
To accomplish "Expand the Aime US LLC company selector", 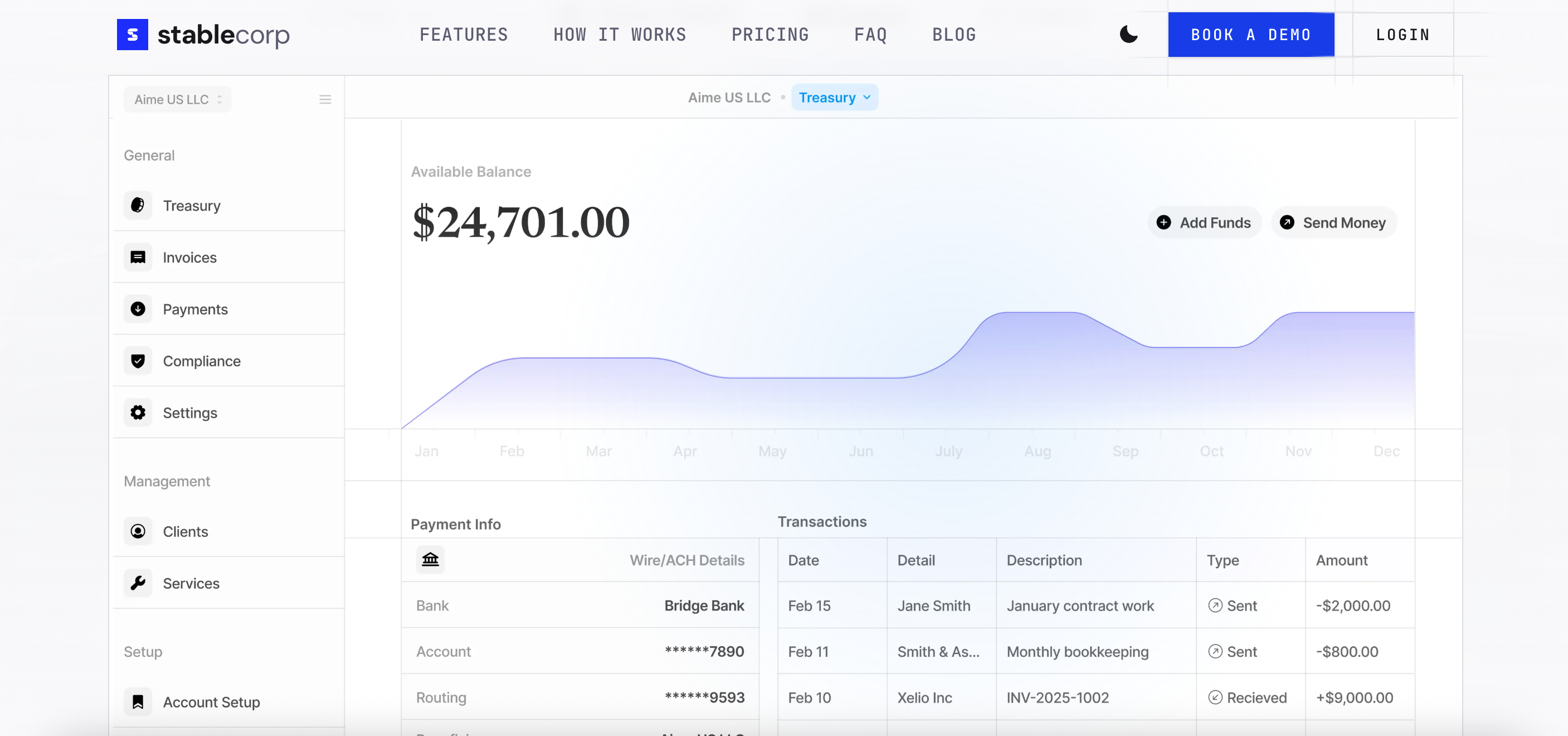I will (177, 99).
